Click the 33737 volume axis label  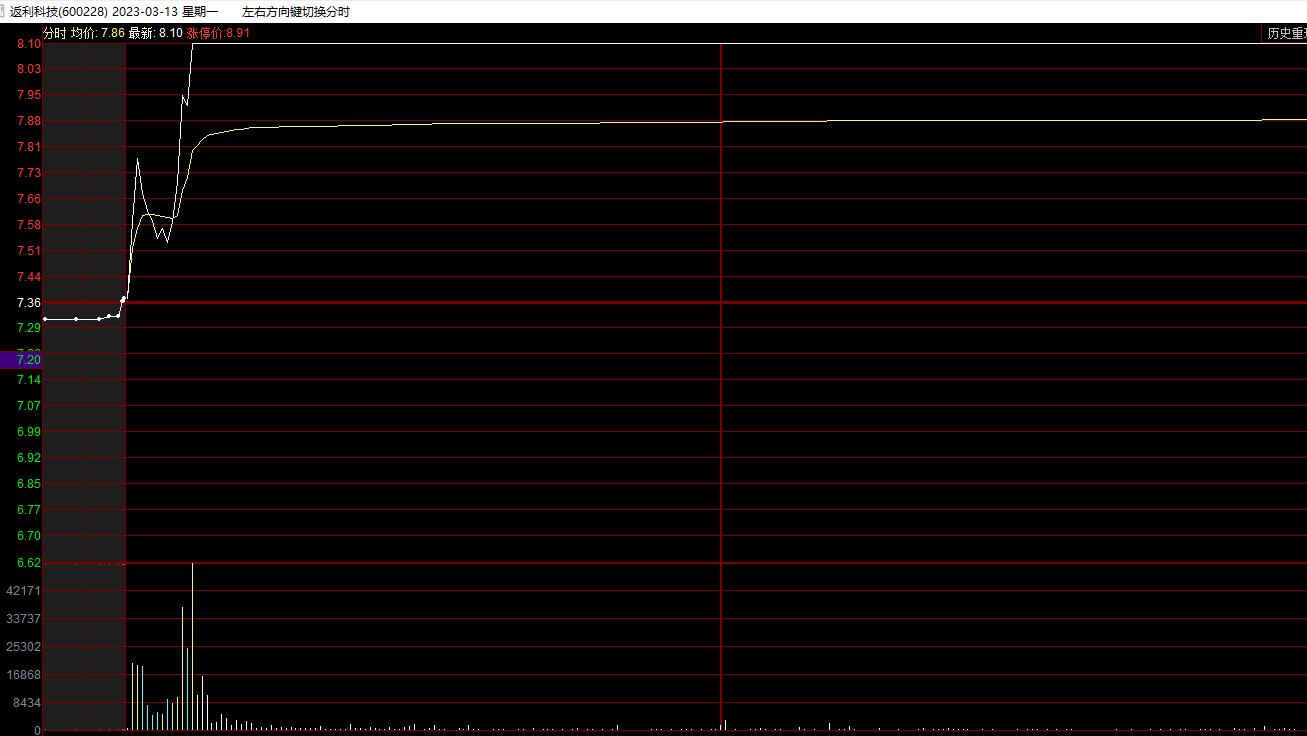(23, 619)
